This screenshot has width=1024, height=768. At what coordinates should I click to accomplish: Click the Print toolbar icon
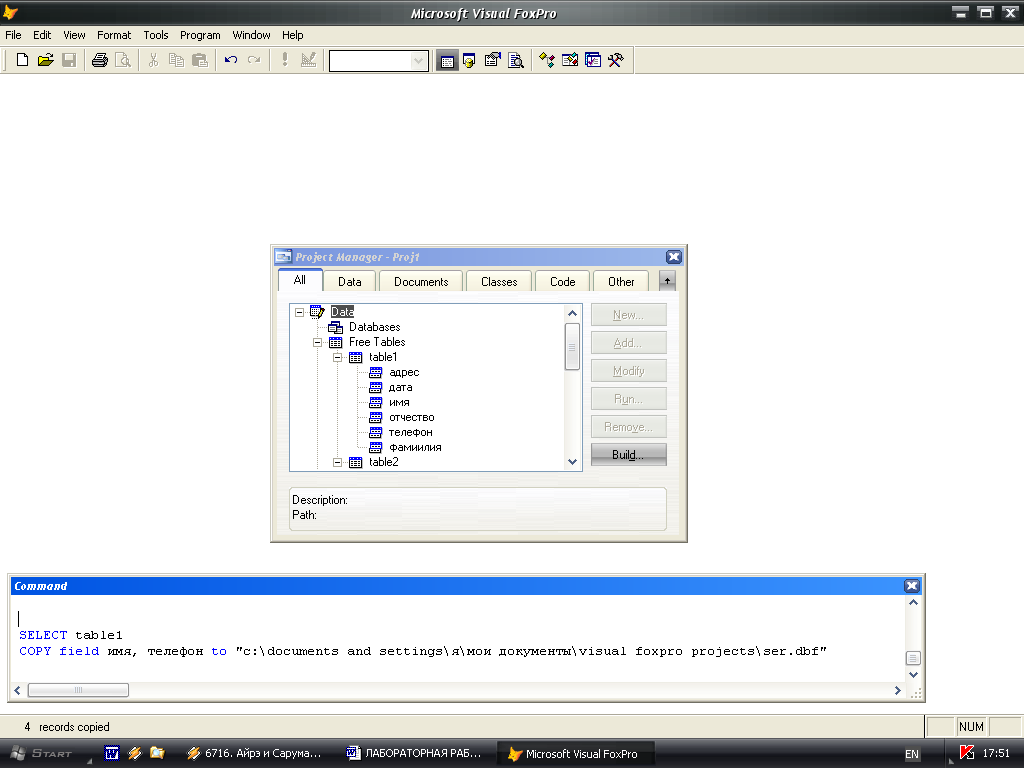pyautogui.click(x=99, y=60)
